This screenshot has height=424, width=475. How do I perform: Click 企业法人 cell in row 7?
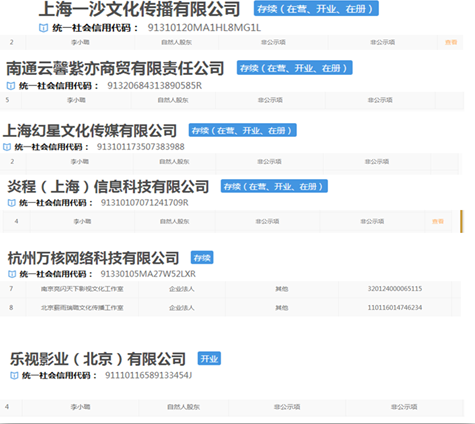coord(182,289)
